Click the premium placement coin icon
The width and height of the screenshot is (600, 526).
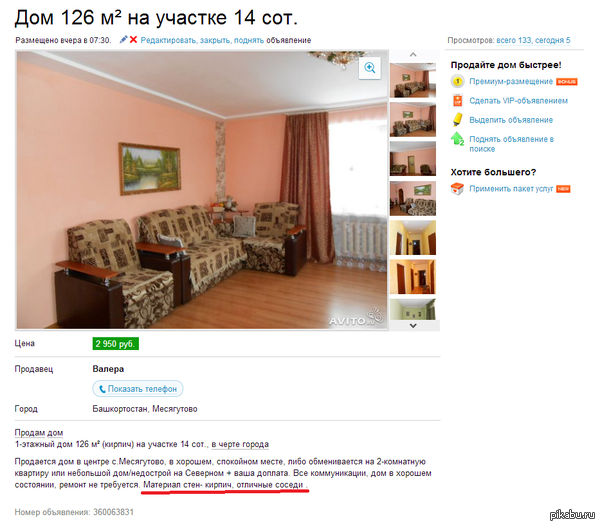pos(457,81)
